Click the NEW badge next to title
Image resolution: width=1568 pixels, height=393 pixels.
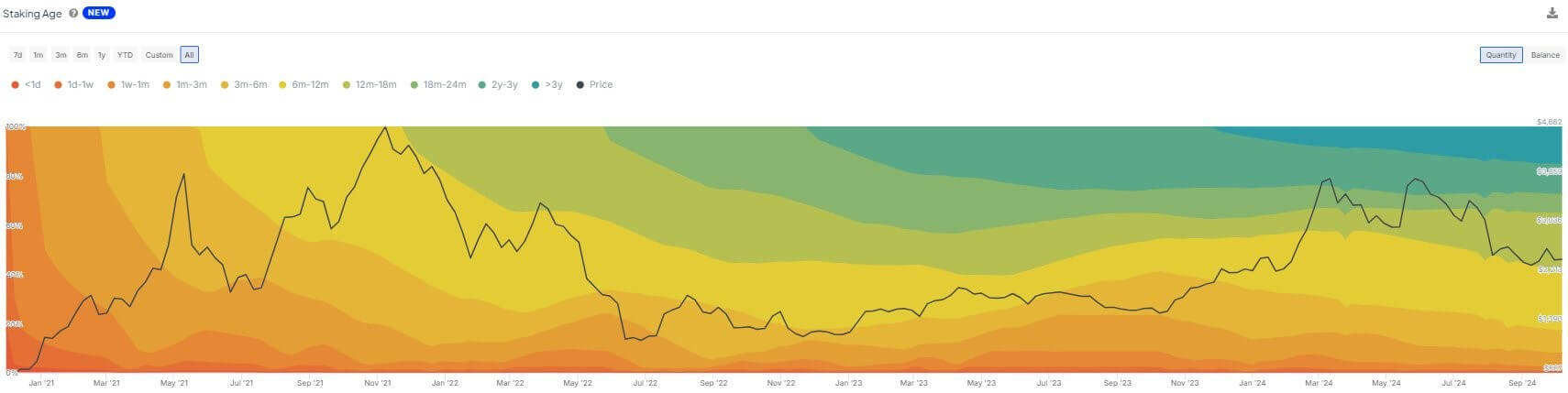pyautogui.click(x=99, y=13)
